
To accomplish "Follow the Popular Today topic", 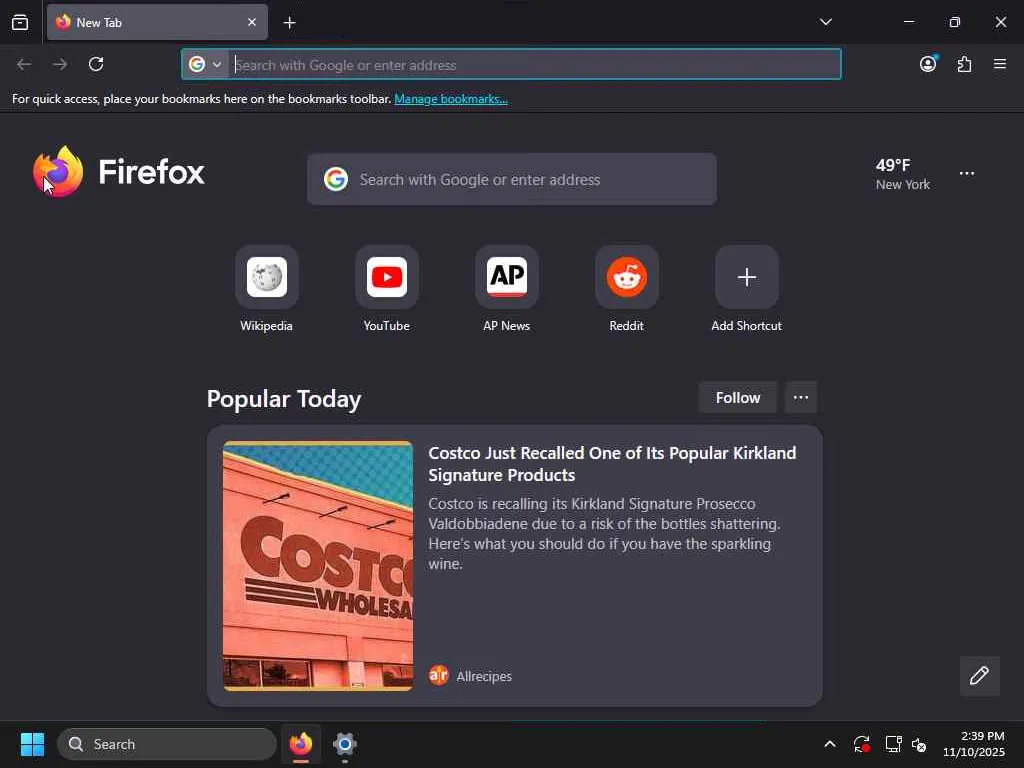I will point(737,398).
